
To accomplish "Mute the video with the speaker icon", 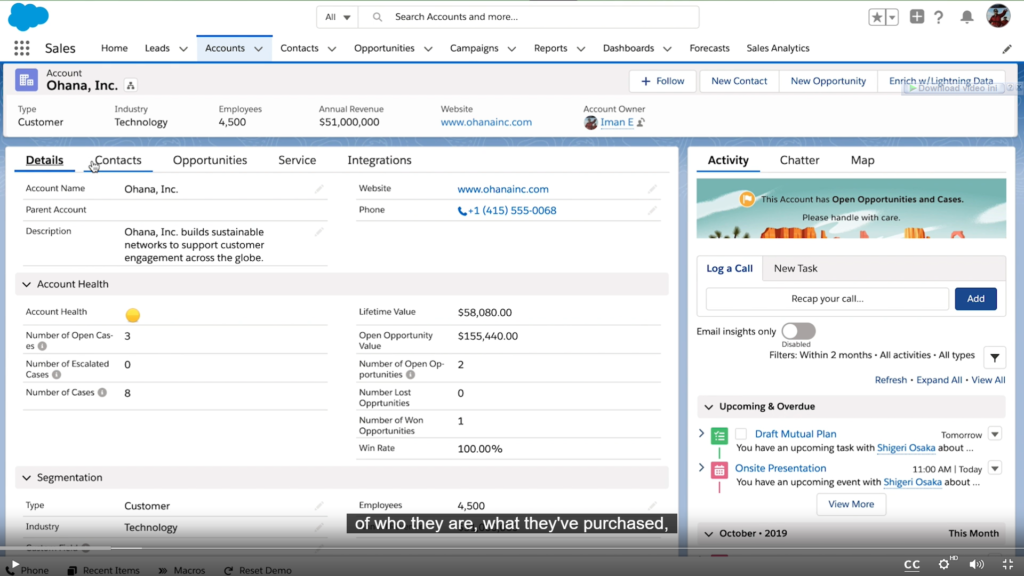I will 977,564.
